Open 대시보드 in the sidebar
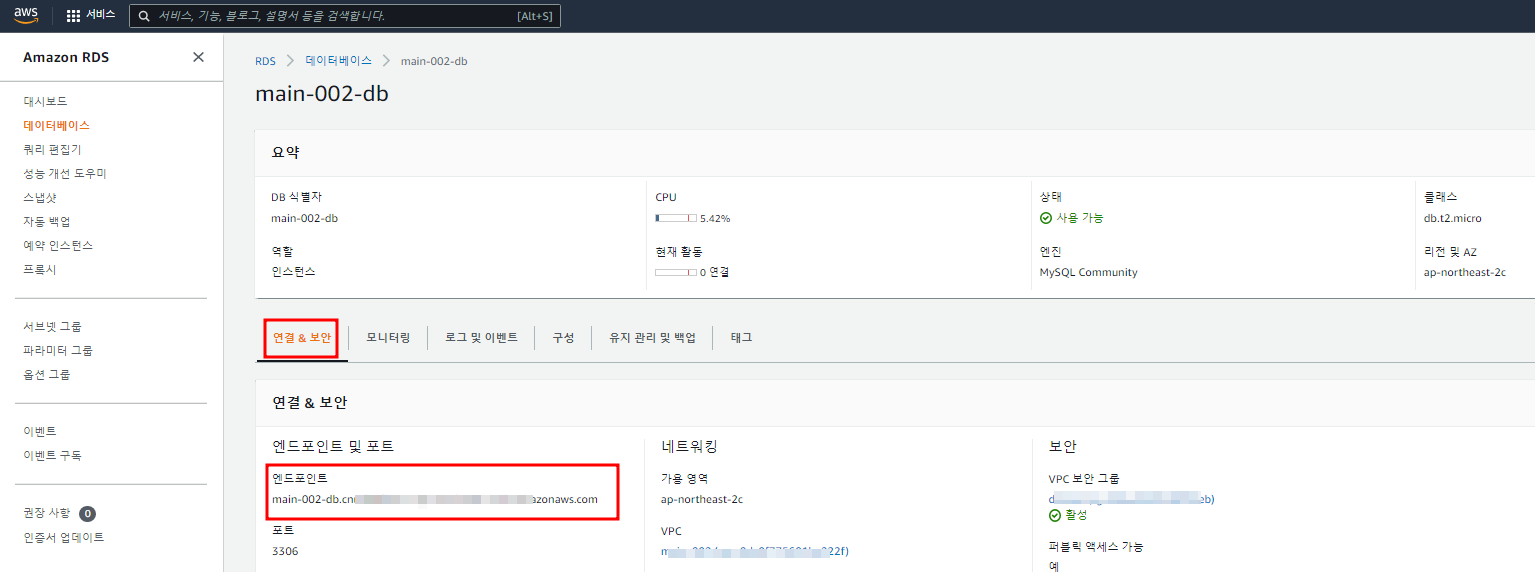Image resolution: width=1535 pixels, height=572 pixels. click(x=46, y=101)
